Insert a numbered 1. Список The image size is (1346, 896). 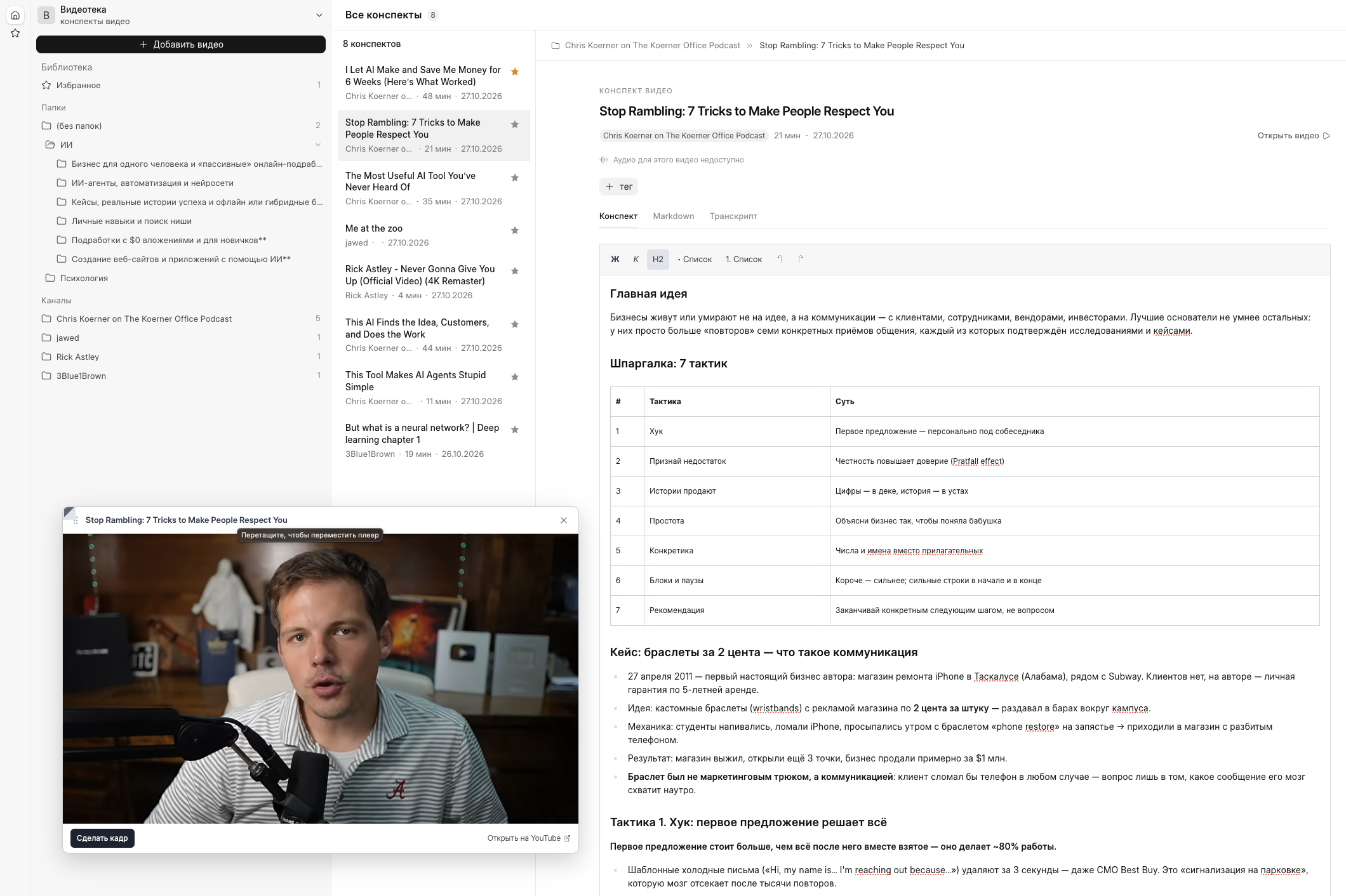(x=743, y=260)
